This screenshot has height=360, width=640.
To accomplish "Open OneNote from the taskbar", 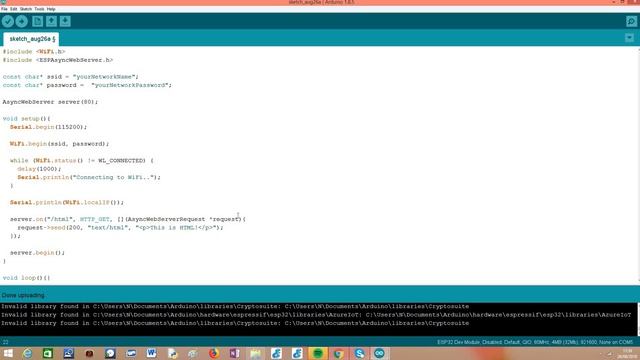I will 234,353.
